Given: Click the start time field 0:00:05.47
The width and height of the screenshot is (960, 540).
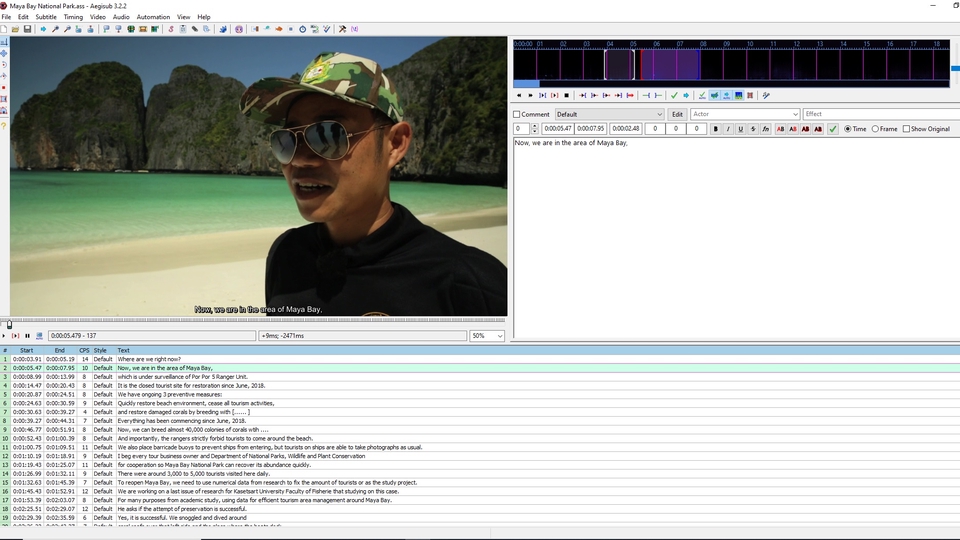Looking at the screenshot, I should (x=558, y=129).
